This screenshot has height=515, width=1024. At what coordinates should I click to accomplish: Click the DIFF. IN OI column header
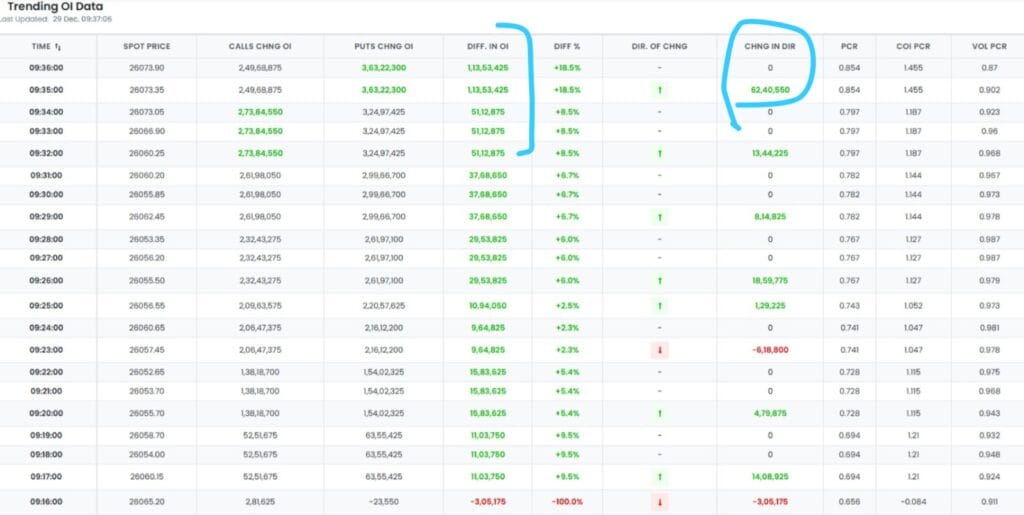click(486, 47)
